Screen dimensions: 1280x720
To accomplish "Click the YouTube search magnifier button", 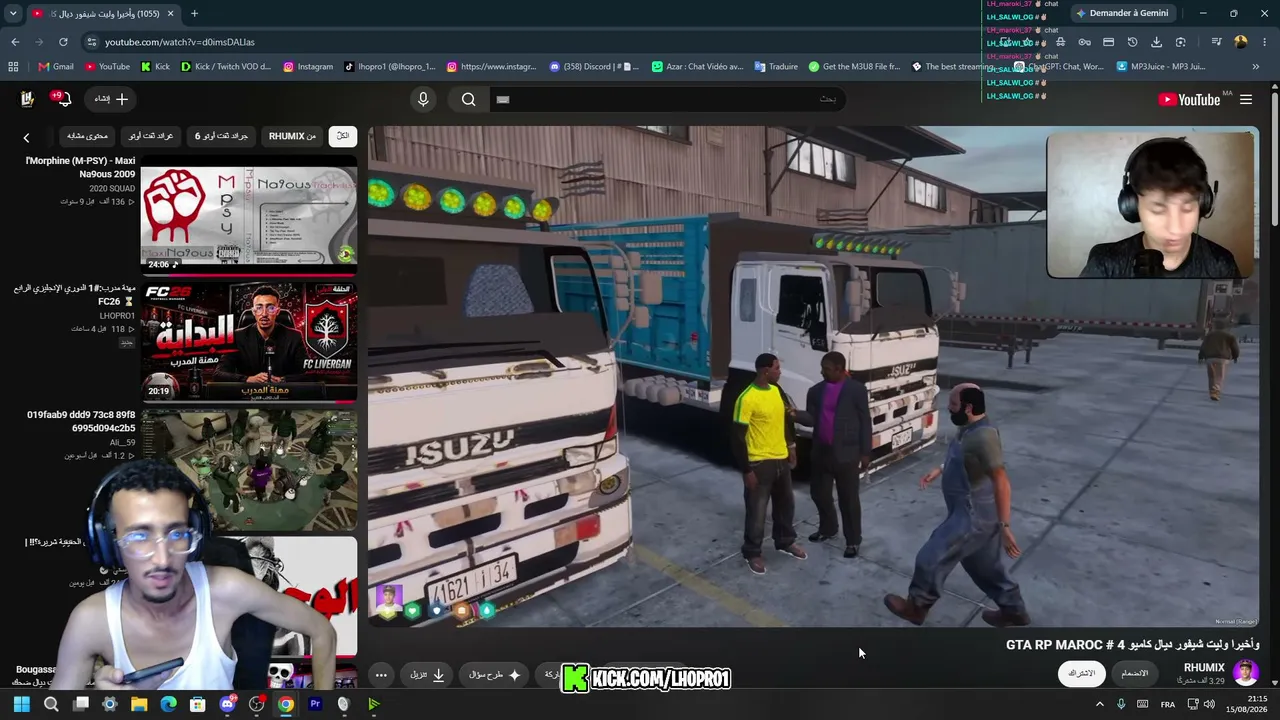I will [468, 99].
